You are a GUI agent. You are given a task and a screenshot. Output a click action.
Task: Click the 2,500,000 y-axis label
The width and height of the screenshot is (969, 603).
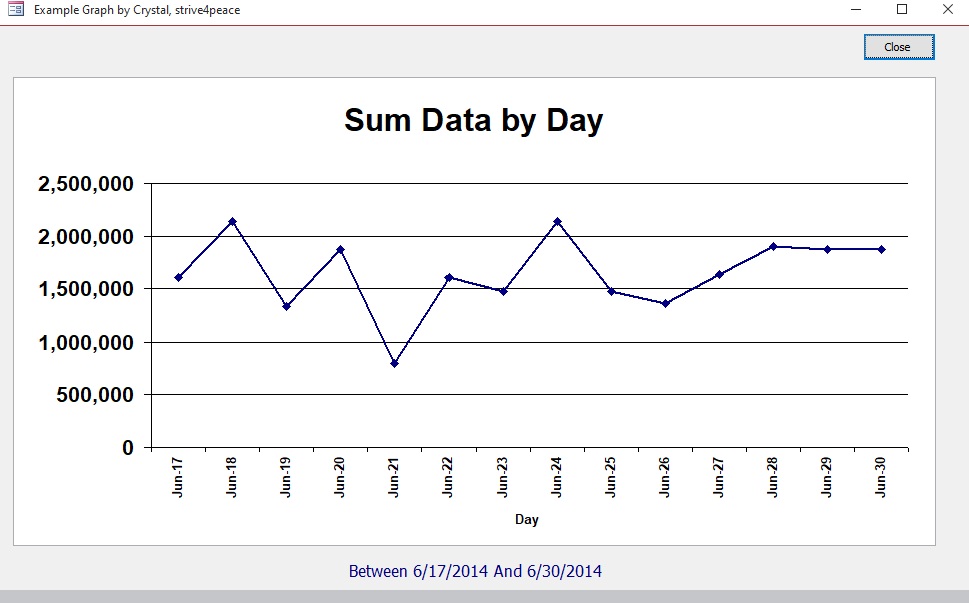(86, 183)
